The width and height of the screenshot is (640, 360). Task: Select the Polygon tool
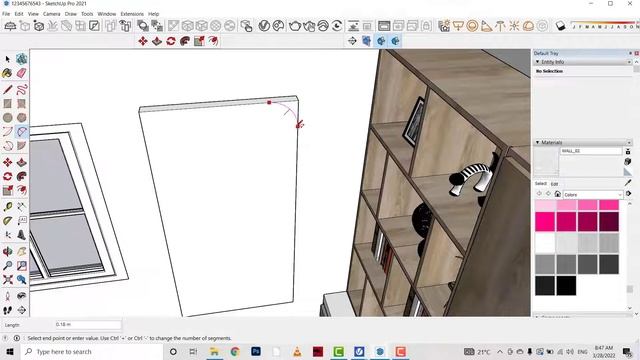click(x=22, y=118)
